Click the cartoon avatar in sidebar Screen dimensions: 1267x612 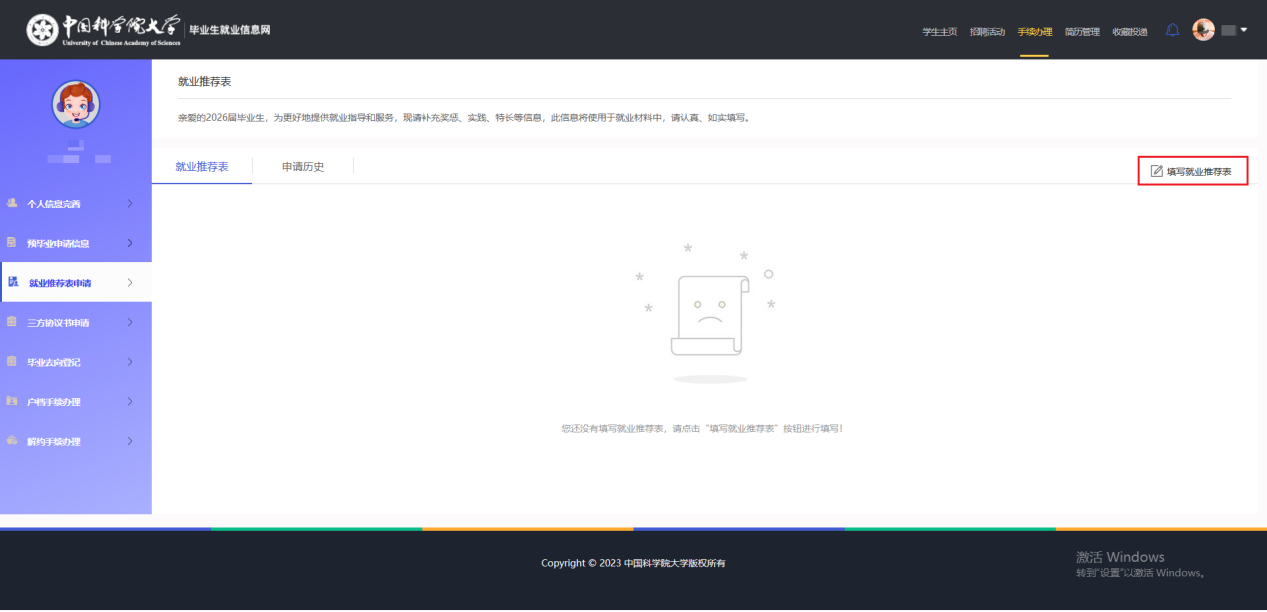pos(75,105)
